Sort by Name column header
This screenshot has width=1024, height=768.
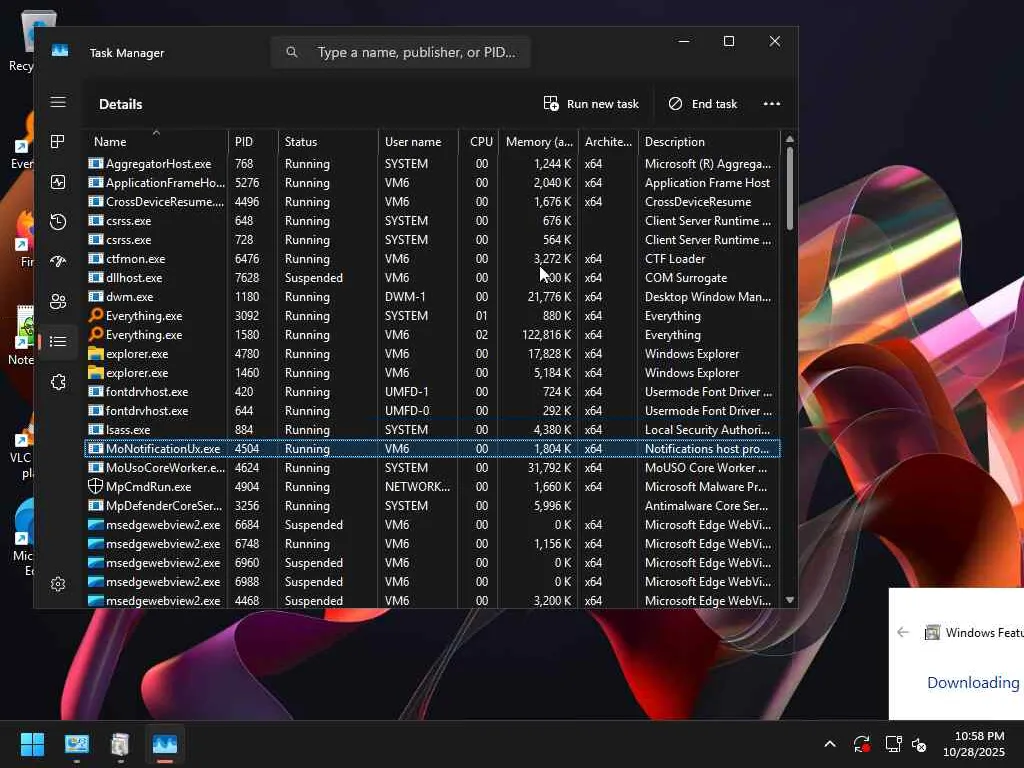click(x=155, y=142)
